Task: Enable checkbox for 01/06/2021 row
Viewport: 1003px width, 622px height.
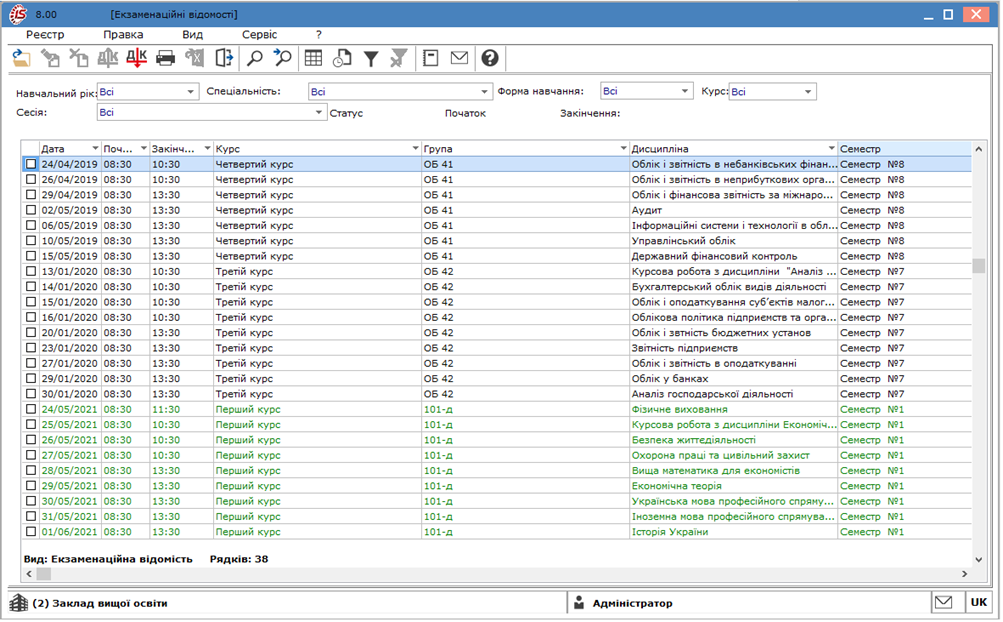Action: pos(31,532)
